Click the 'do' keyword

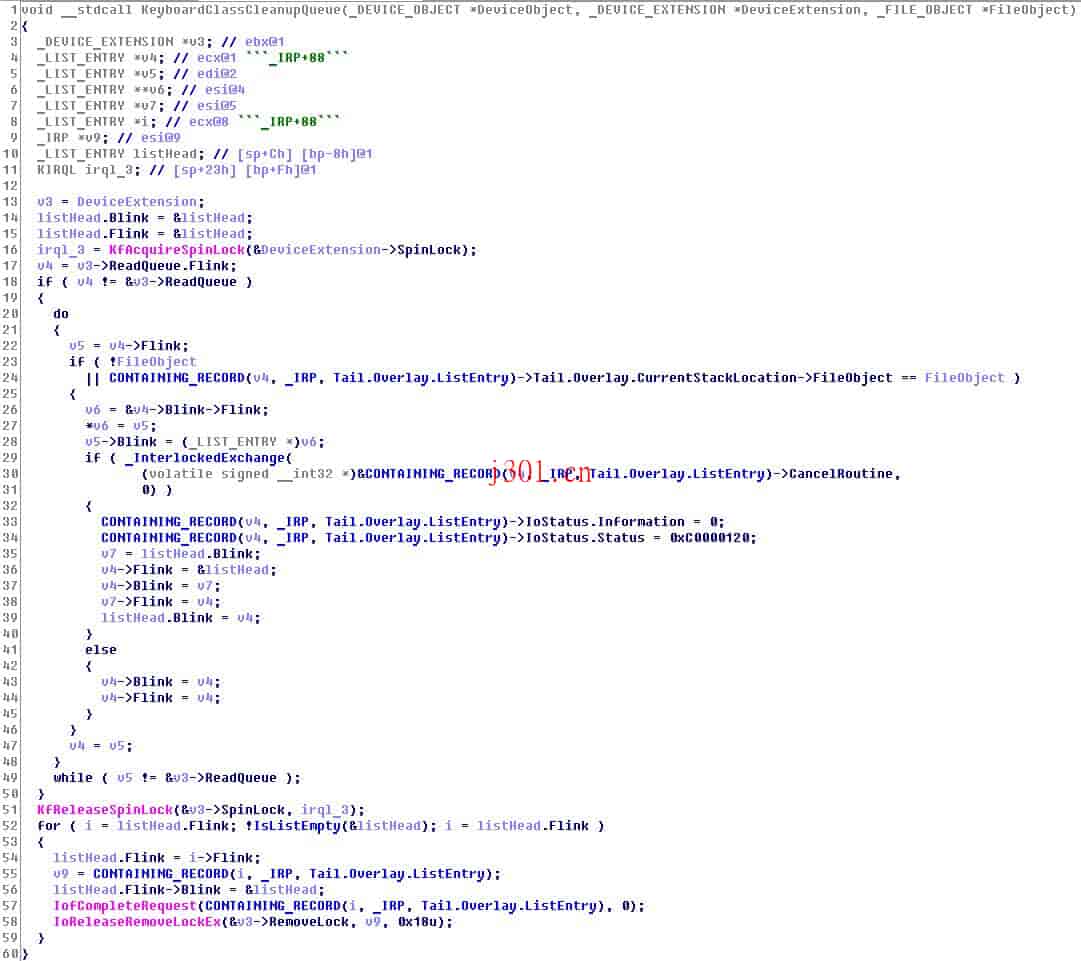coord(61,314)
